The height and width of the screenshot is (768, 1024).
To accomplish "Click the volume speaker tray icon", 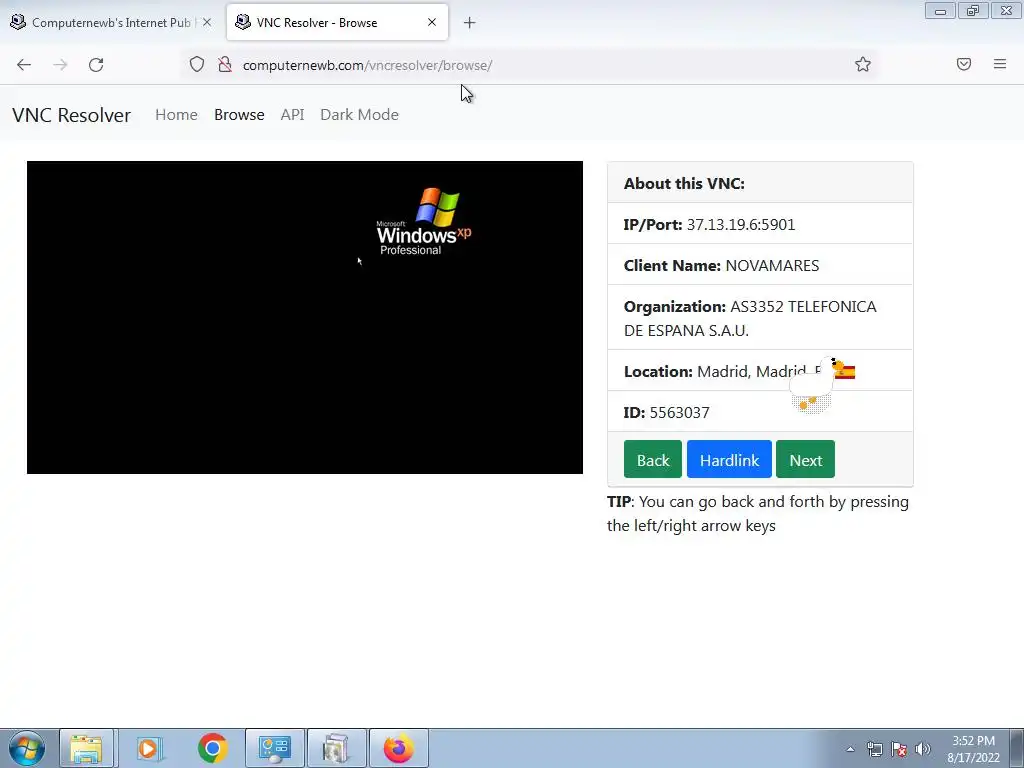I will [x=922, y=749].
